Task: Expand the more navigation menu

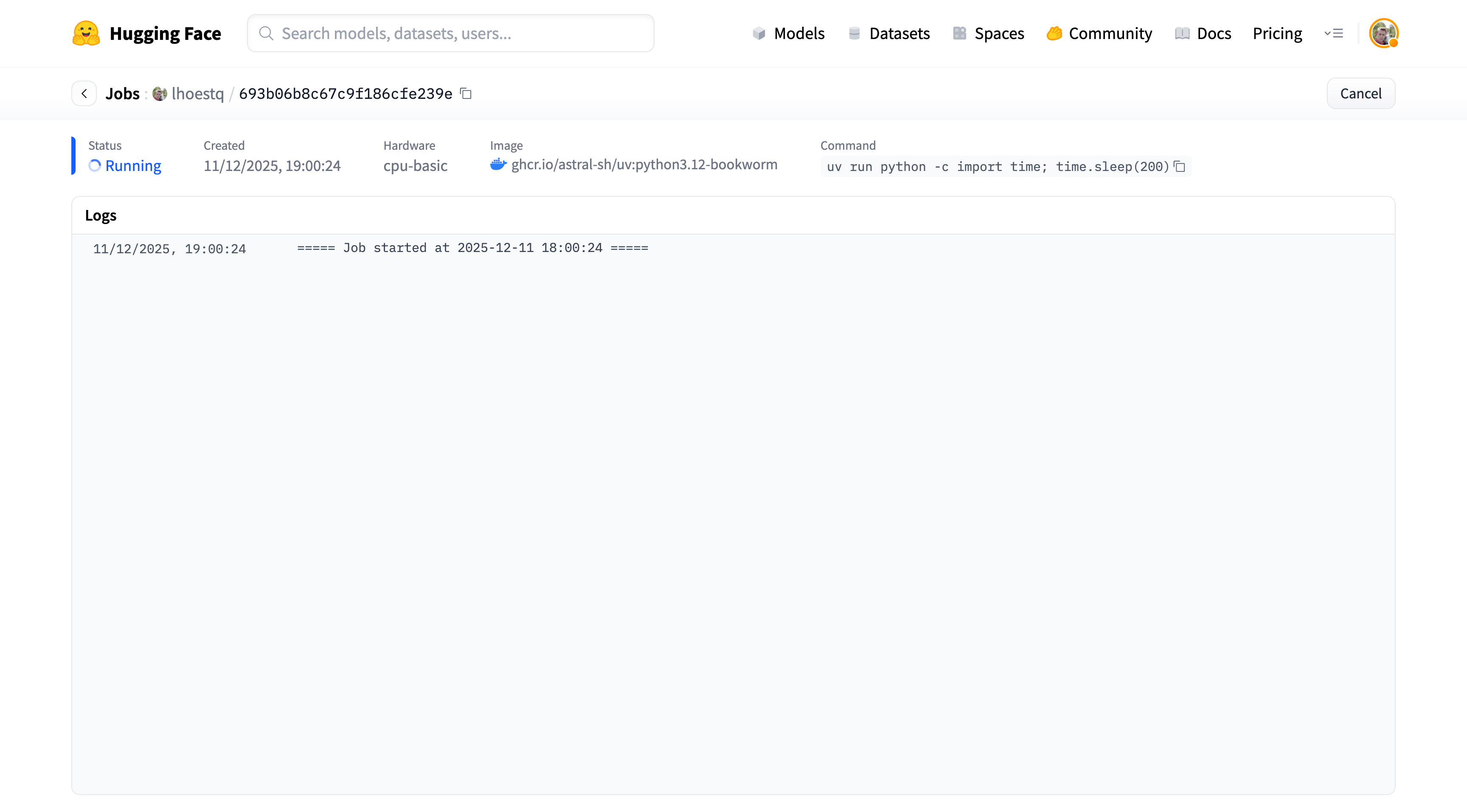Action: pyautogui.click(x=1333, y=33)
